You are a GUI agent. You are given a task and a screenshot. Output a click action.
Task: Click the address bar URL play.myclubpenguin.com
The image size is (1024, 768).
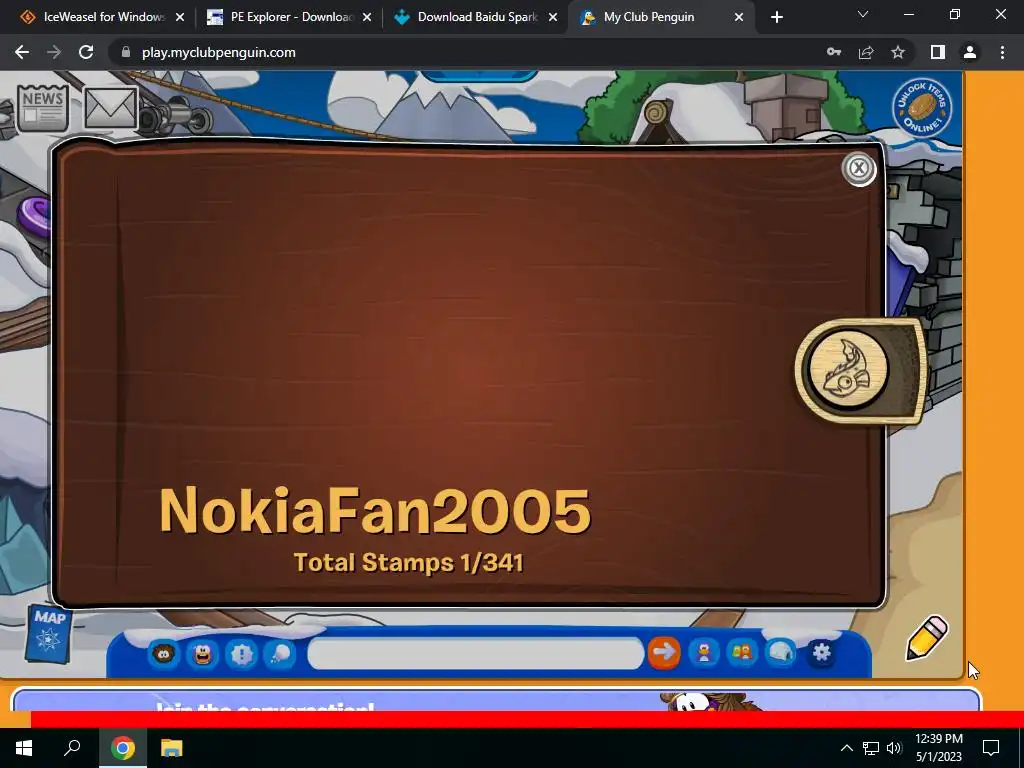coord(219,52)
